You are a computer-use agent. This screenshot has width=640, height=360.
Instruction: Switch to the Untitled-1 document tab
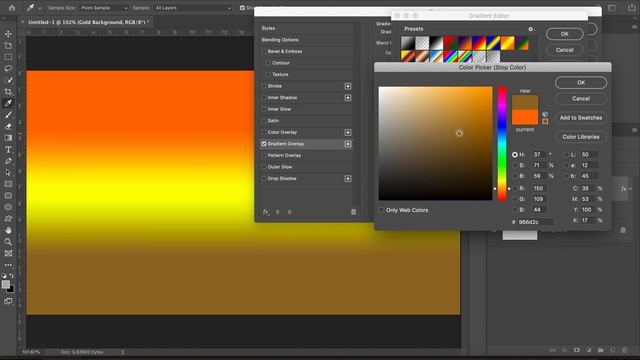[x=87, y=22]
